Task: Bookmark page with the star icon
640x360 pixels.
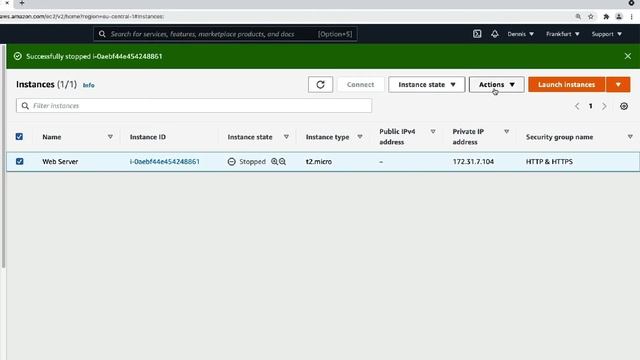Action: tap(591, 17)
